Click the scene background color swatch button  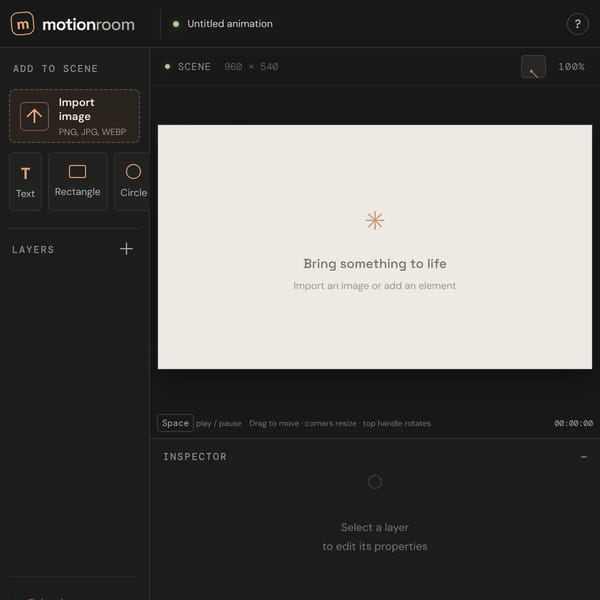coord(533,67)
